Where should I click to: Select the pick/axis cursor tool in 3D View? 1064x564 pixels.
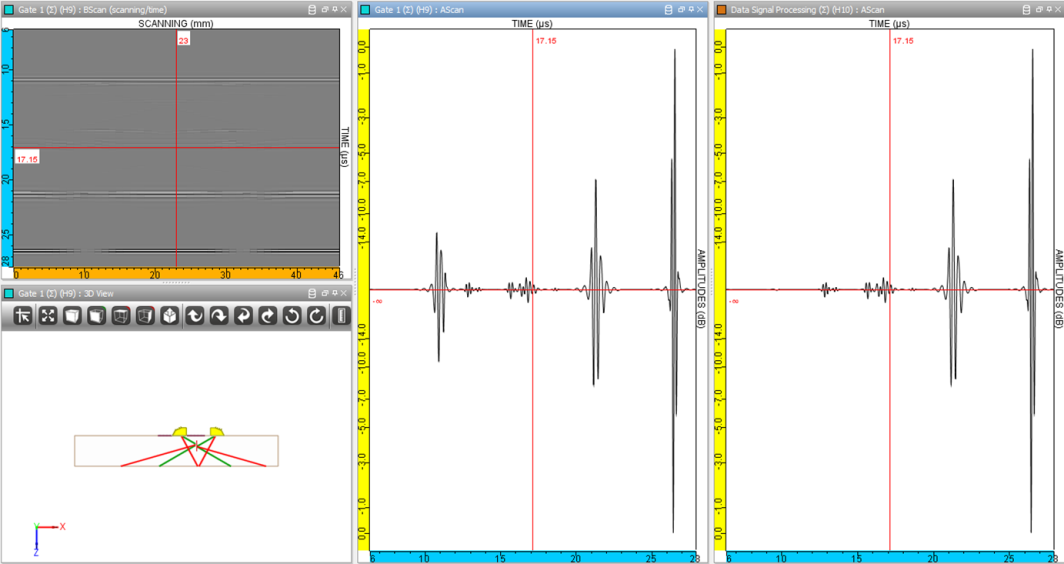point(22,316)
